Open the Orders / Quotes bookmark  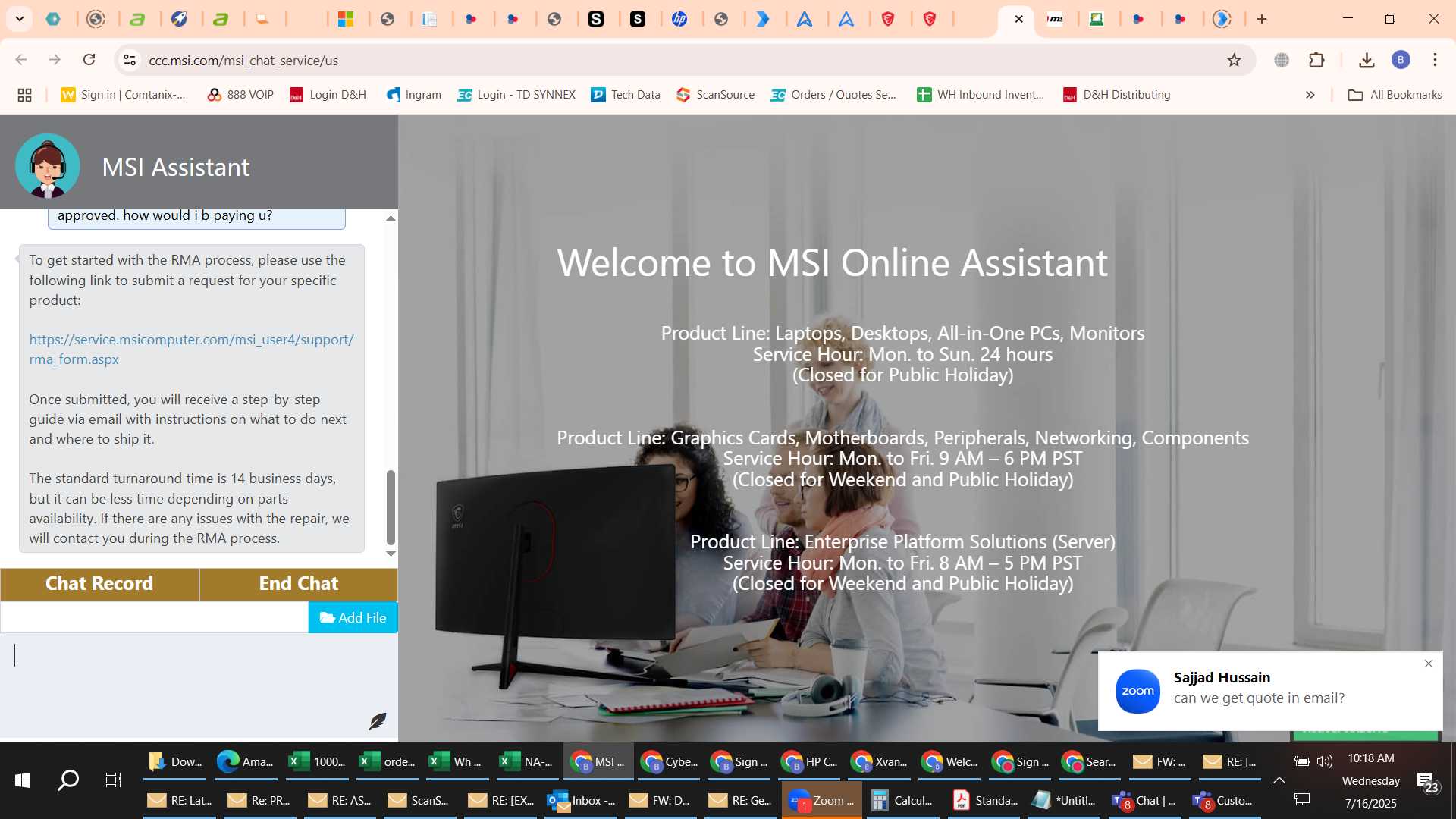833,95
